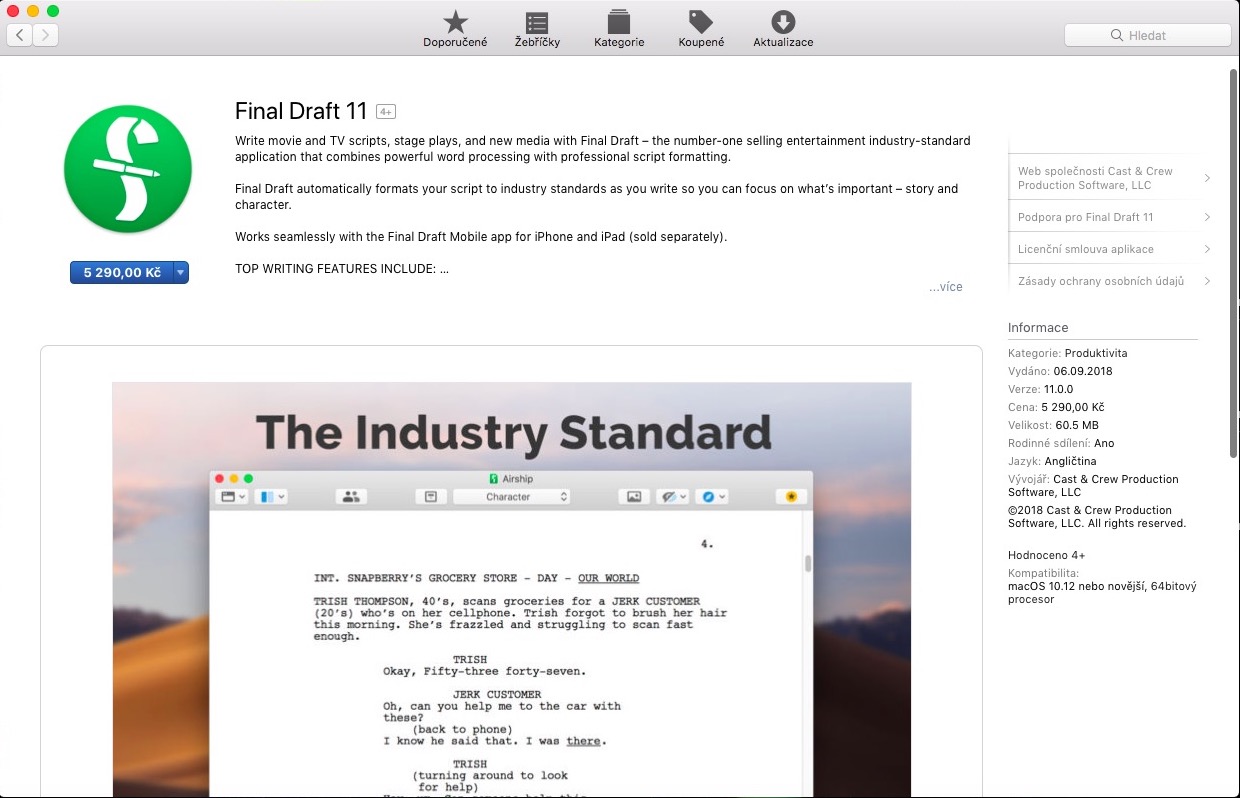Click the Hledat search input field

[1150, 35]
